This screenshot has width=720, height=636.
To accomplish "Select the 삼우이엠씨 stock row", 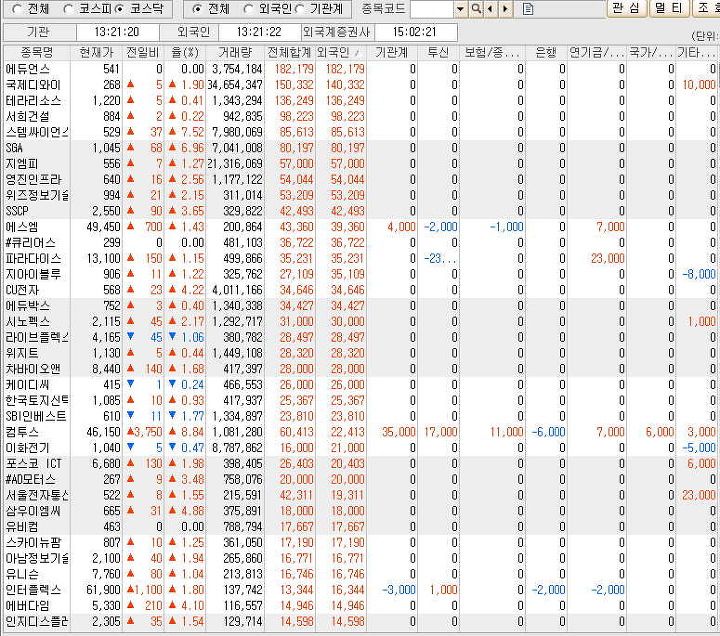I will pyautogui.click(x=360, y=511).
